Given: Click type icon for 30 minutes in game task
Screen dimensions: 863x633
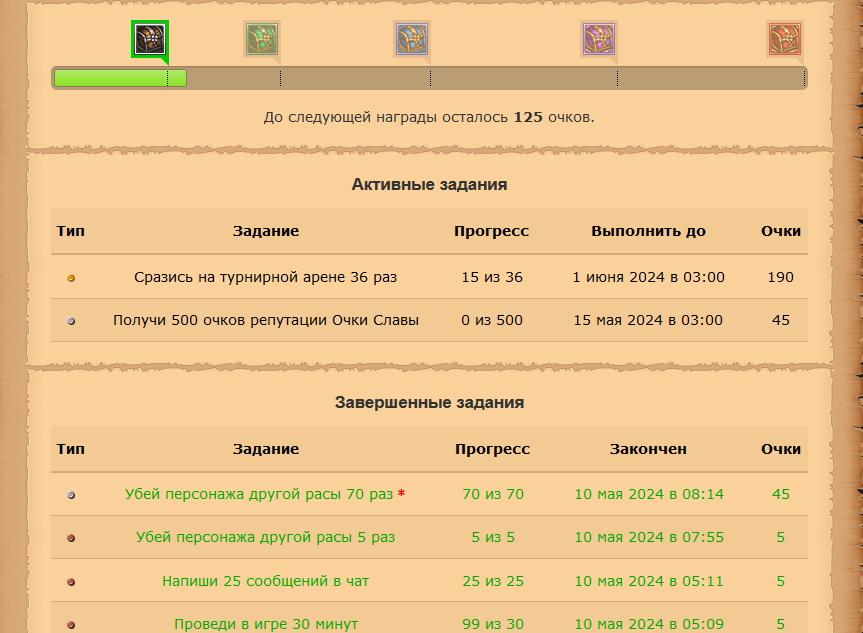Looking at the screenshot, I should click(x=71, y=625).
